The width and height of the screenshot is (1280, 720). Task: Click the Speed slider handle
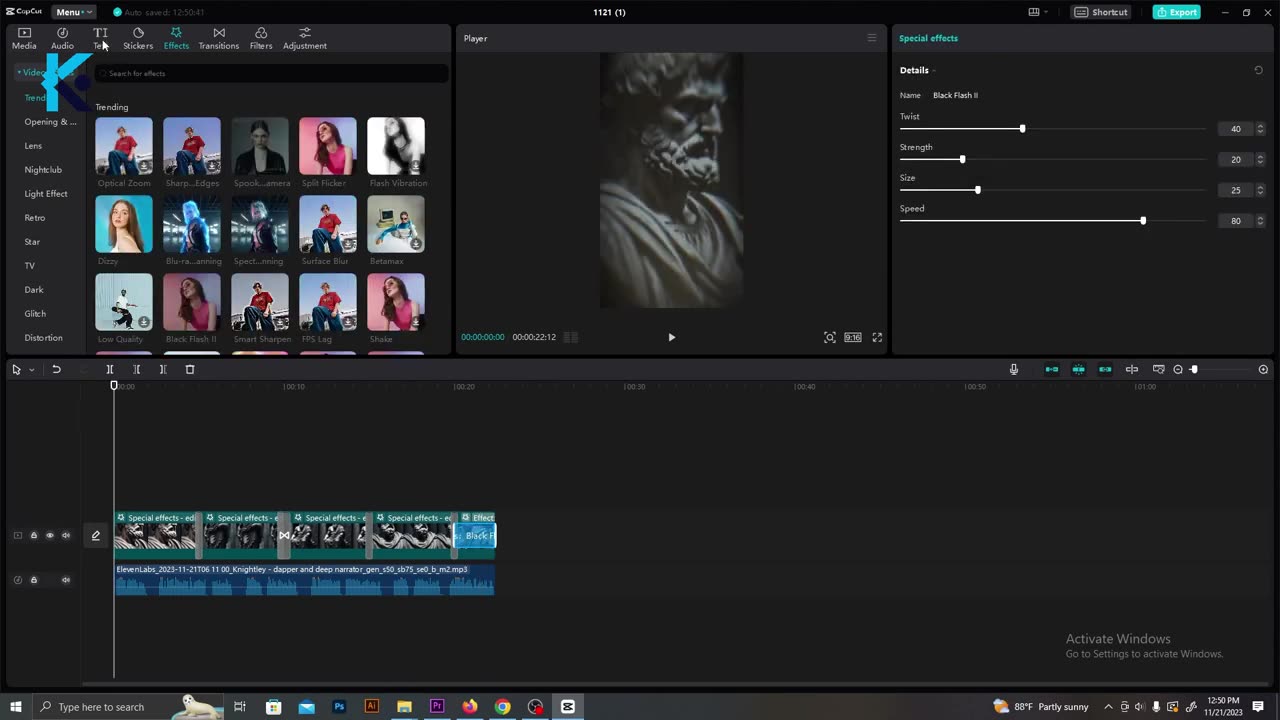point(1143,221)
